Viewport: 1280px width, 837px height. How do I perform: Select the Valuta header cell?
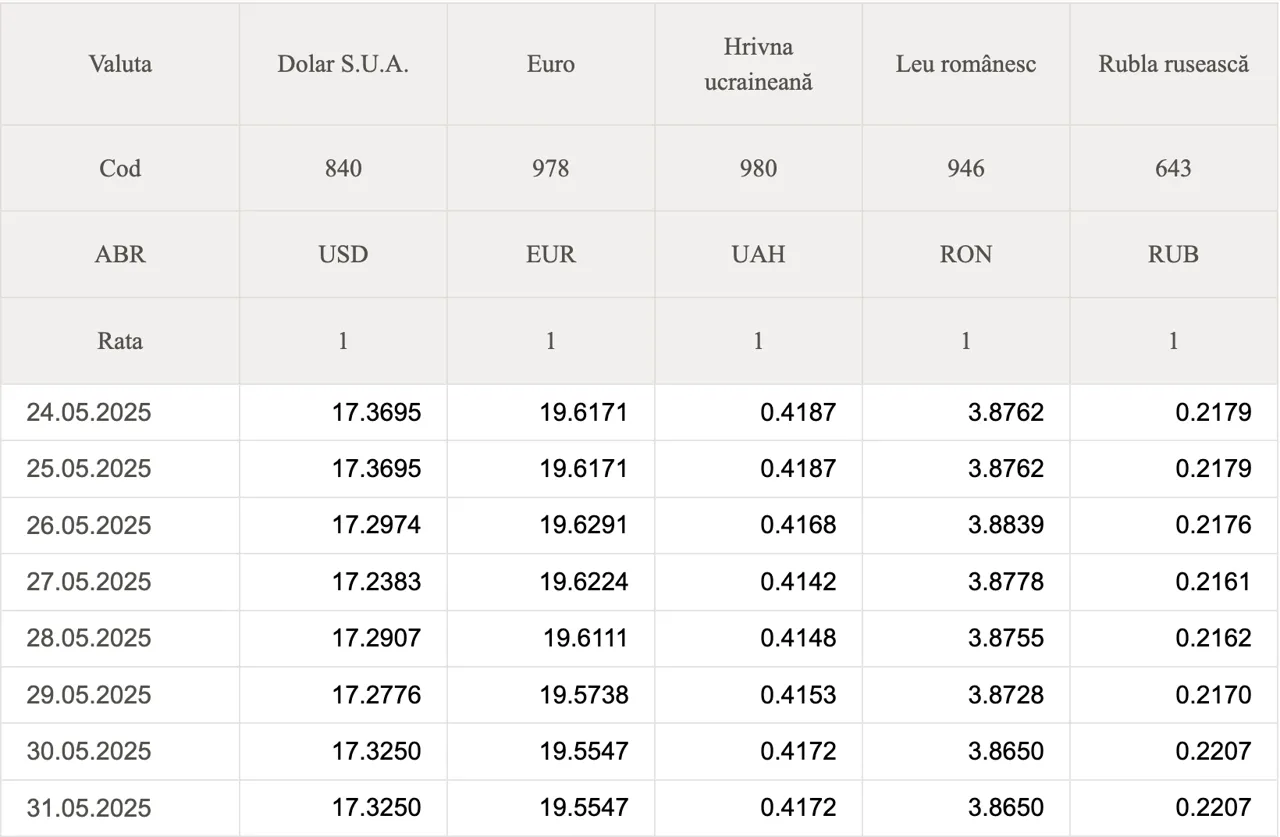coord(120,64)
